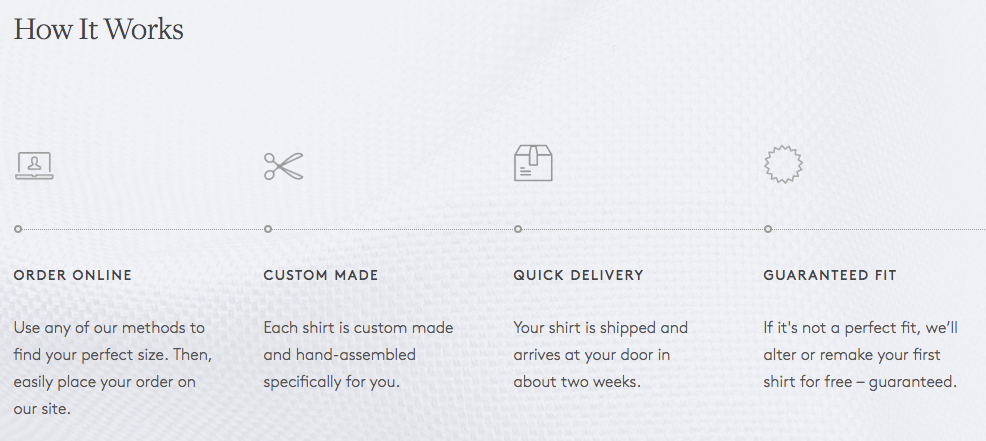Image resolution: width=986 pixels, height=441 pixels.
Task: Click the scissors Custom Made icon
Action: point(283,166)
